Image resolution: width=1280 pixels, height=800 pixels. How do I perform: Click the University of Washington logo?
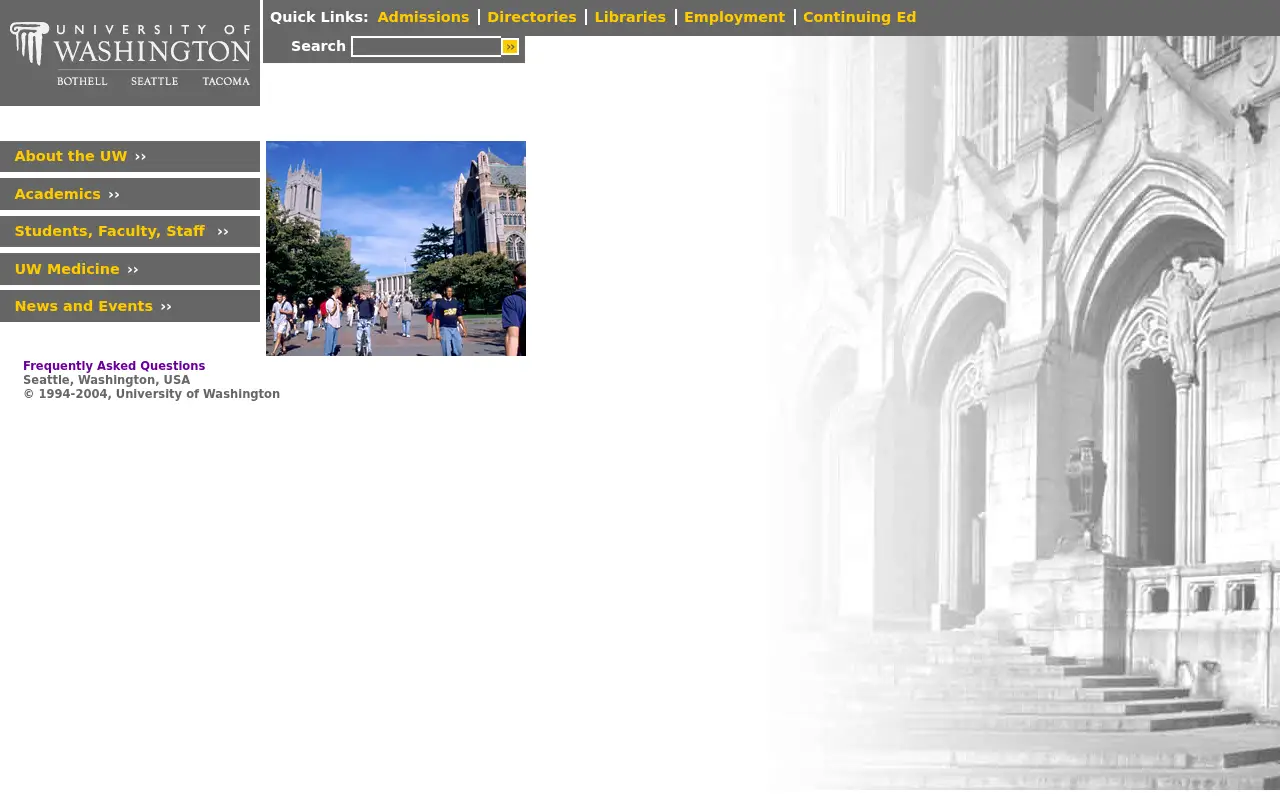(x=130, y=53)
